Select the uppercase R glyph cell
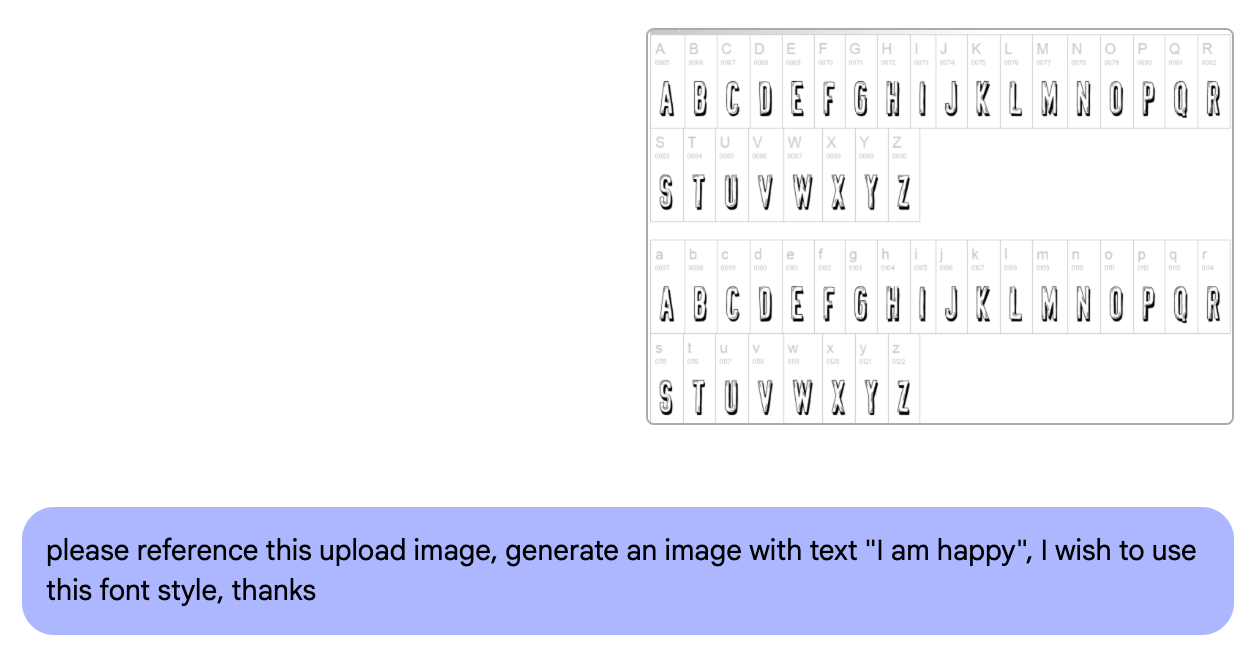This screenshot has height=658, width=1258. [x=1213, y=84]
